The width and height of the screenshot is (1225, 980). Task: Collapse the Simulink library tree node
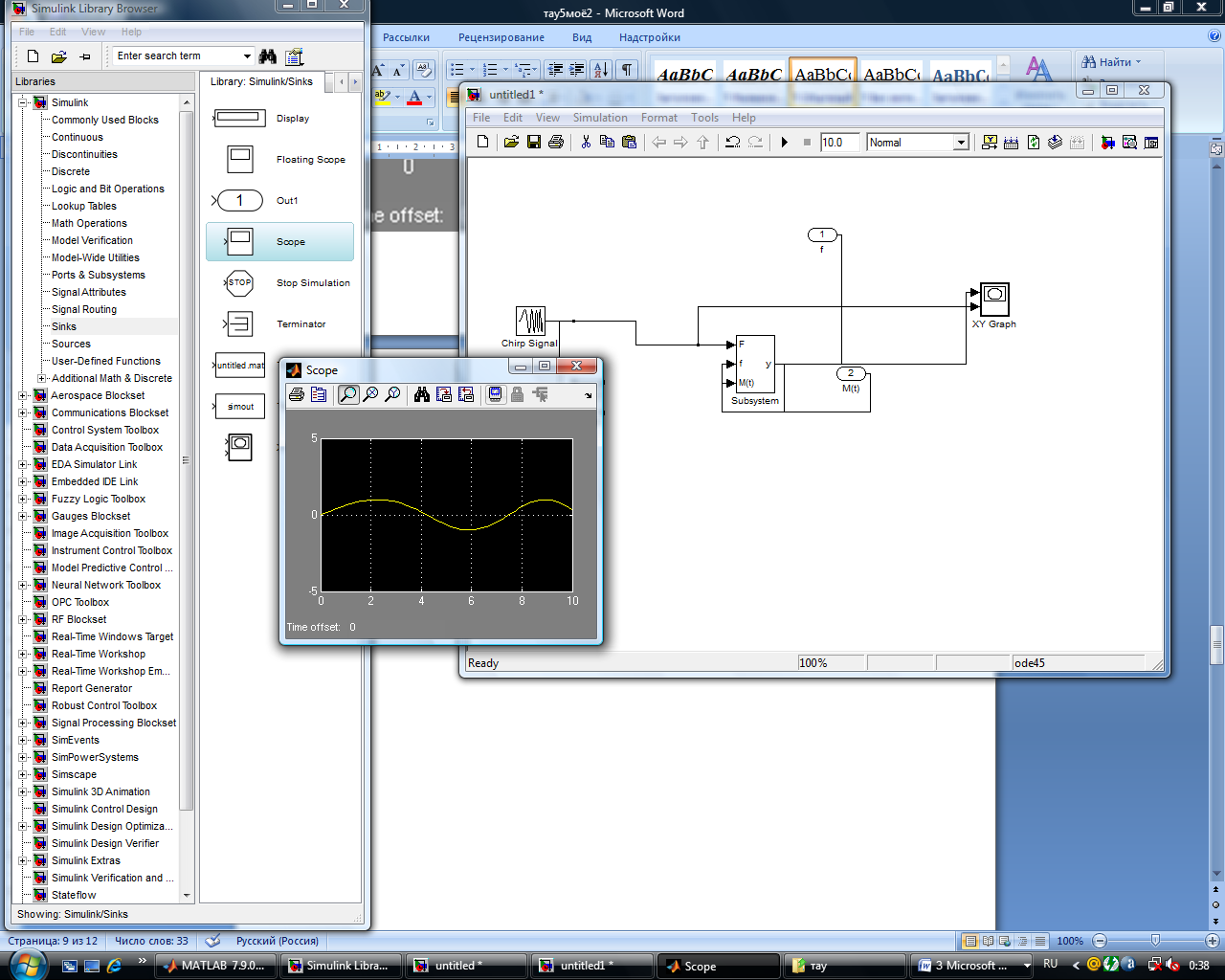point(23,102)
